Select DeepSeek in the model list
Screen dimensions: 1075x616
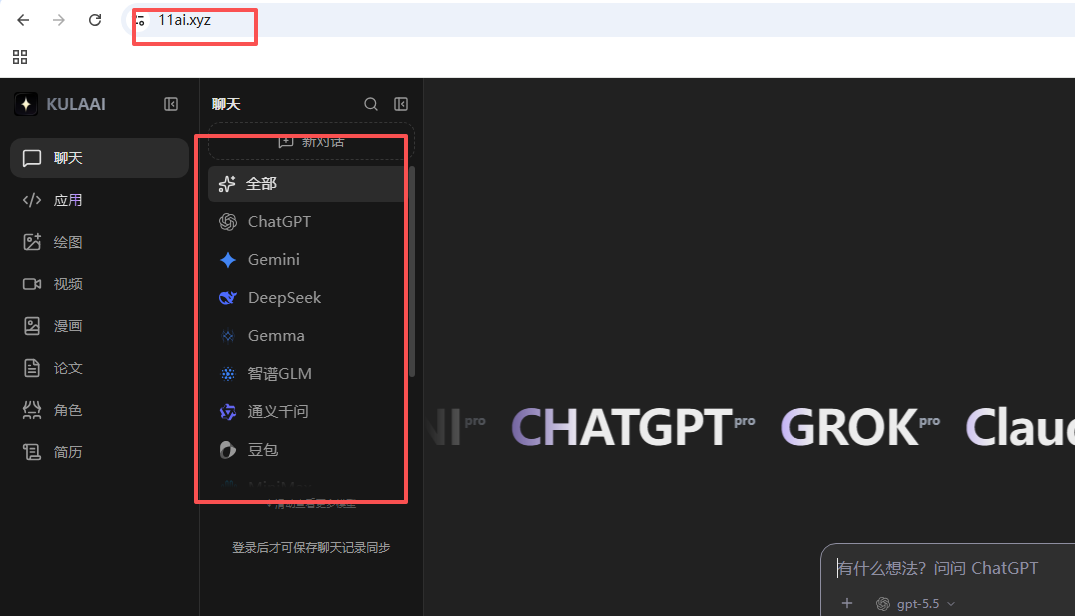[308, 298]
